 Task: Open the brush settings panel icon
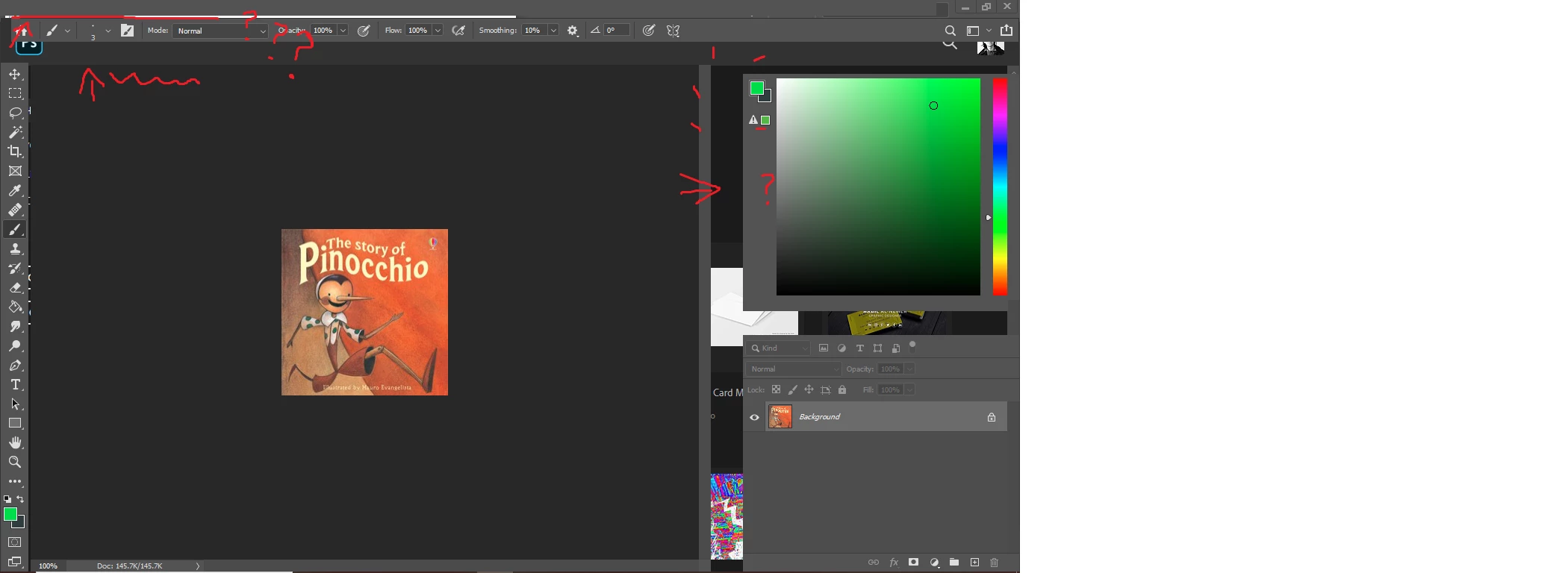[128, 31]
